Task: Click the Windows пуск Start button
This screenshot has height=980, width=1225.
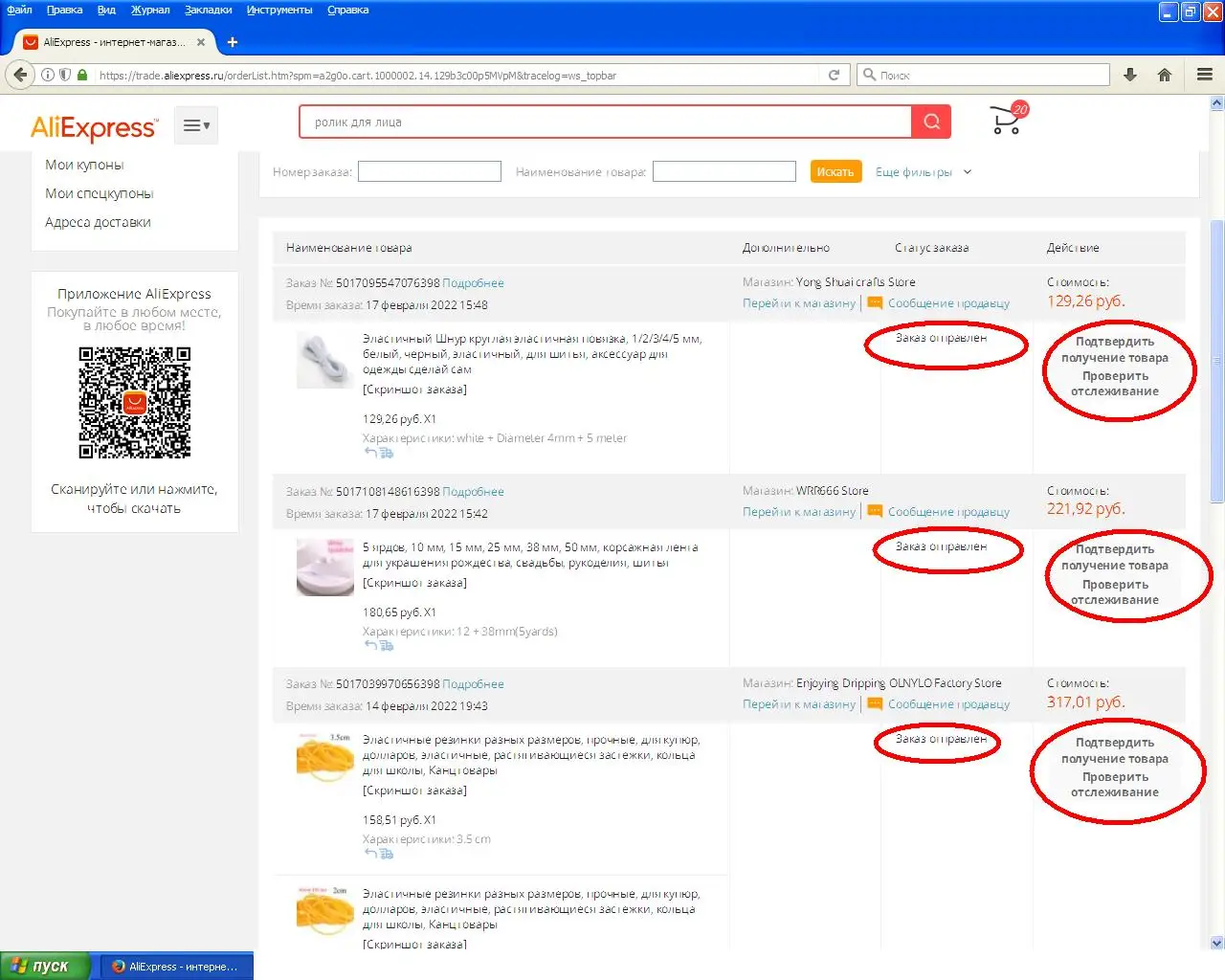Action: 45,966
